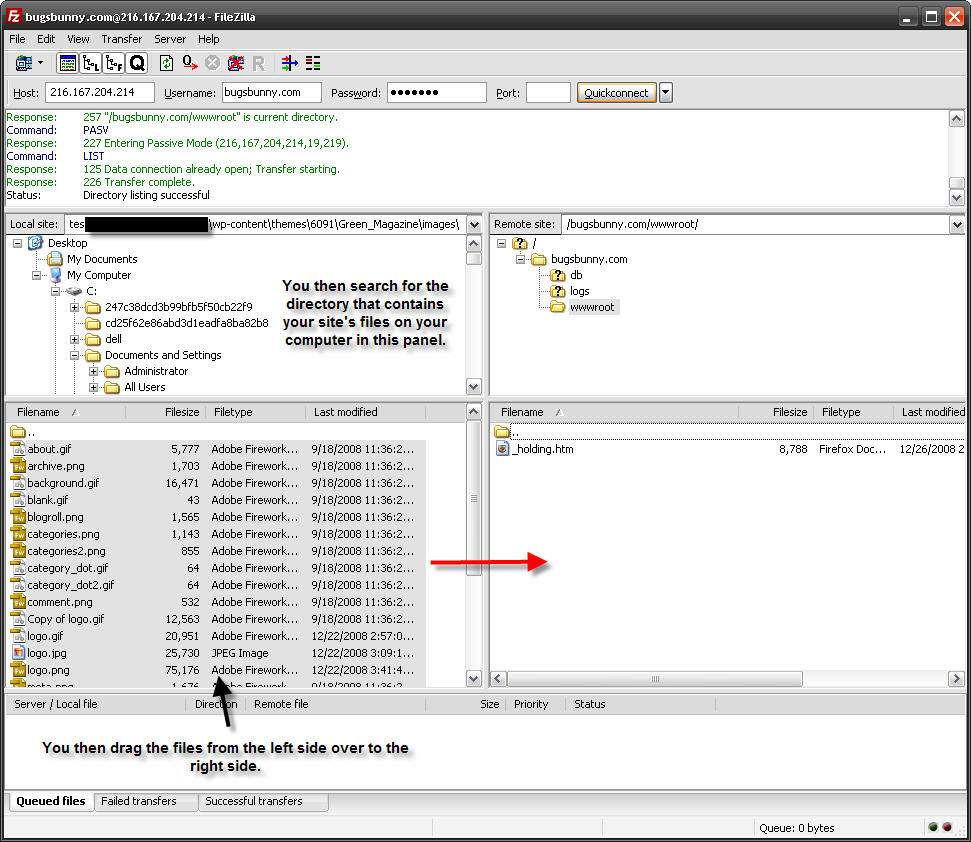
Task: Click the Reconnect (R) icon
Action: click(x=259, y=63)
